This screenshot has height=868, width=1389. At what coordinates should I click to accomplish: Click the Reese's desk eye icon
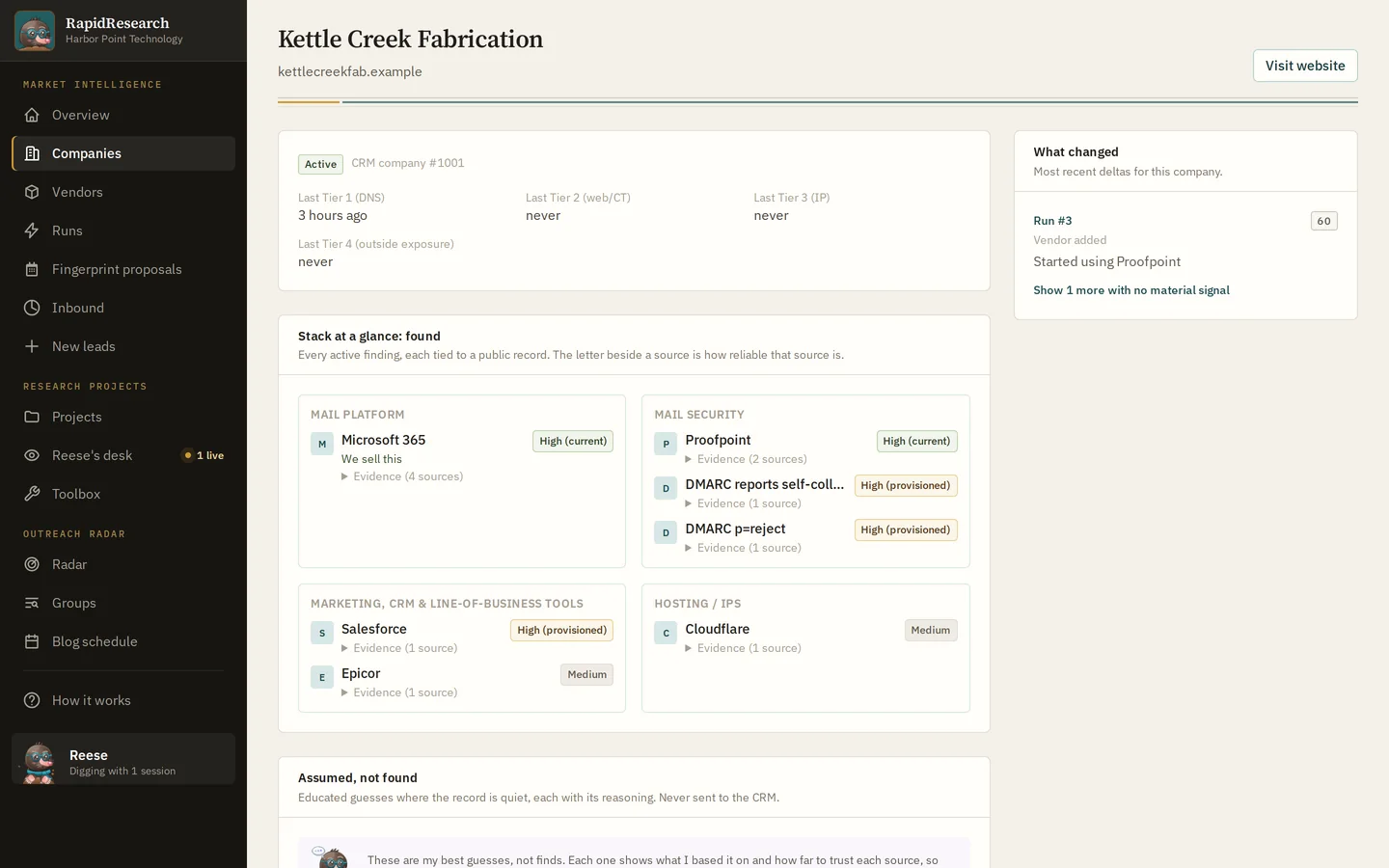32,455
